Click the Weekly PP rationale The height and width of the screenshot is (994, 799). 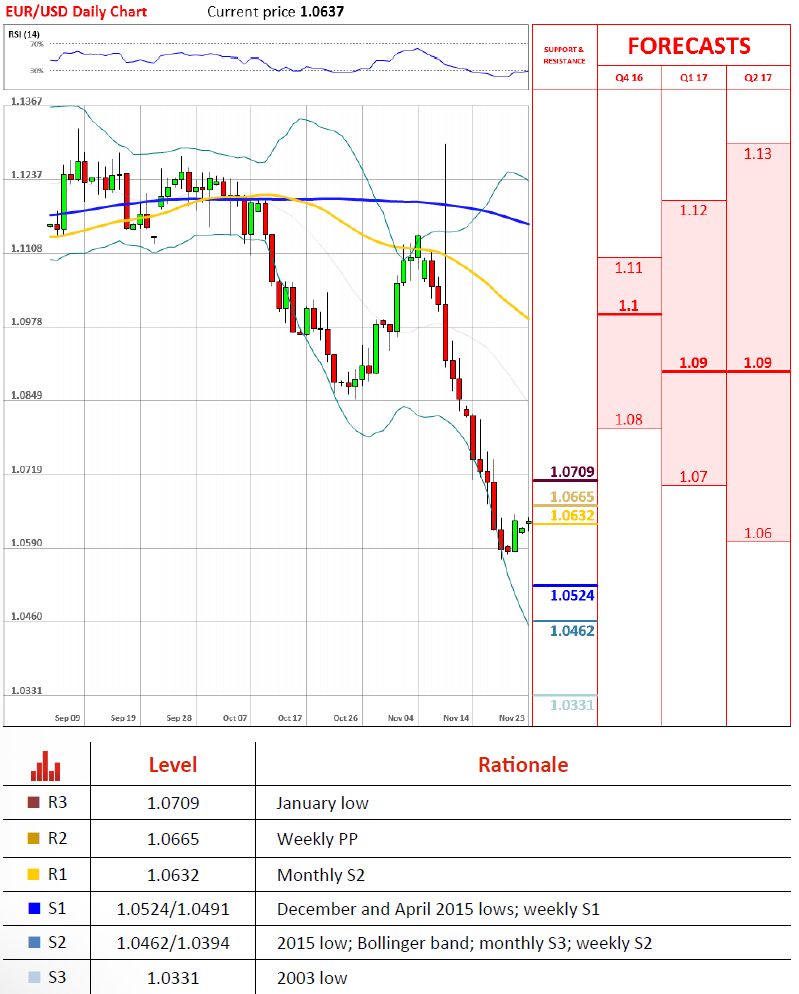click(x=318, y=839)
